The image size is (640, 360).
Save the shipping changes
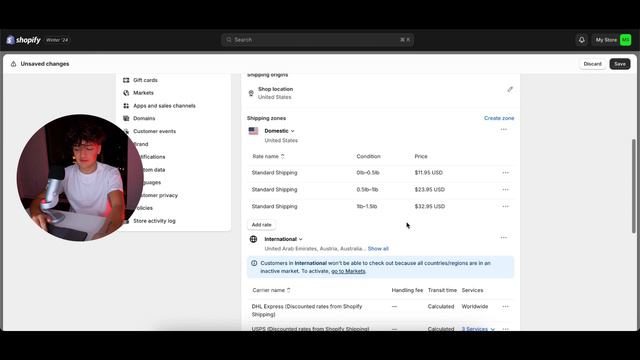(x=620, y=64)
